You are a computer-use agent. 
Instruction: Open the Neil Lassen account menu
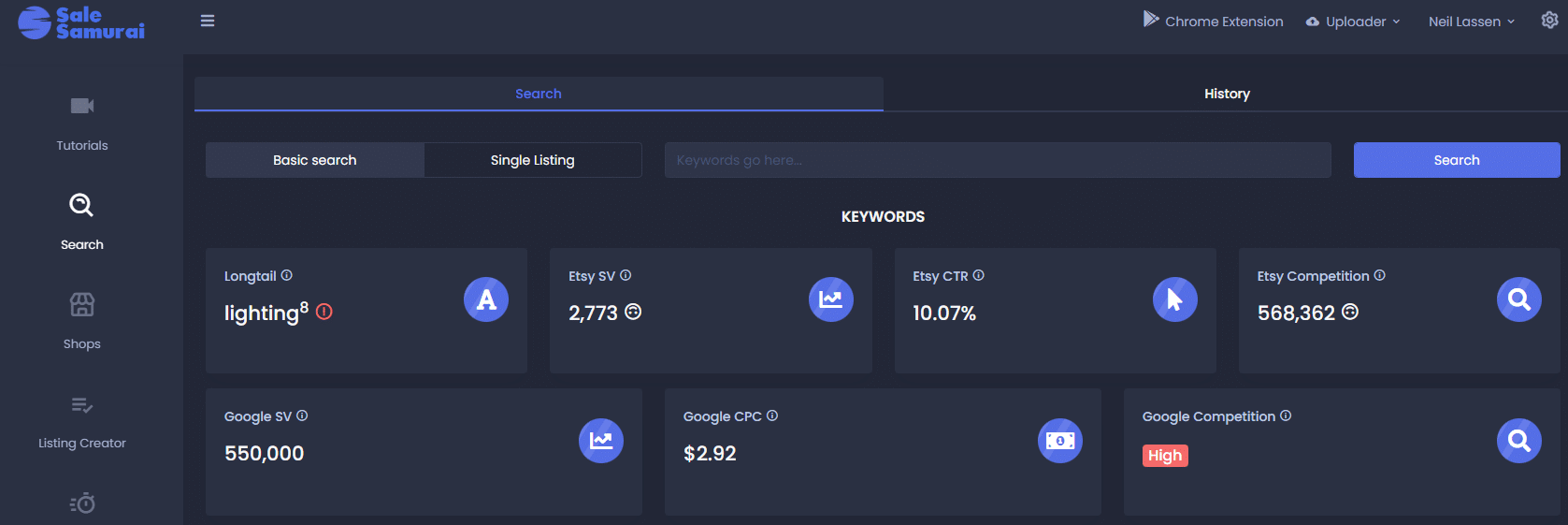pyautogui.click(x=1472, y=22)
